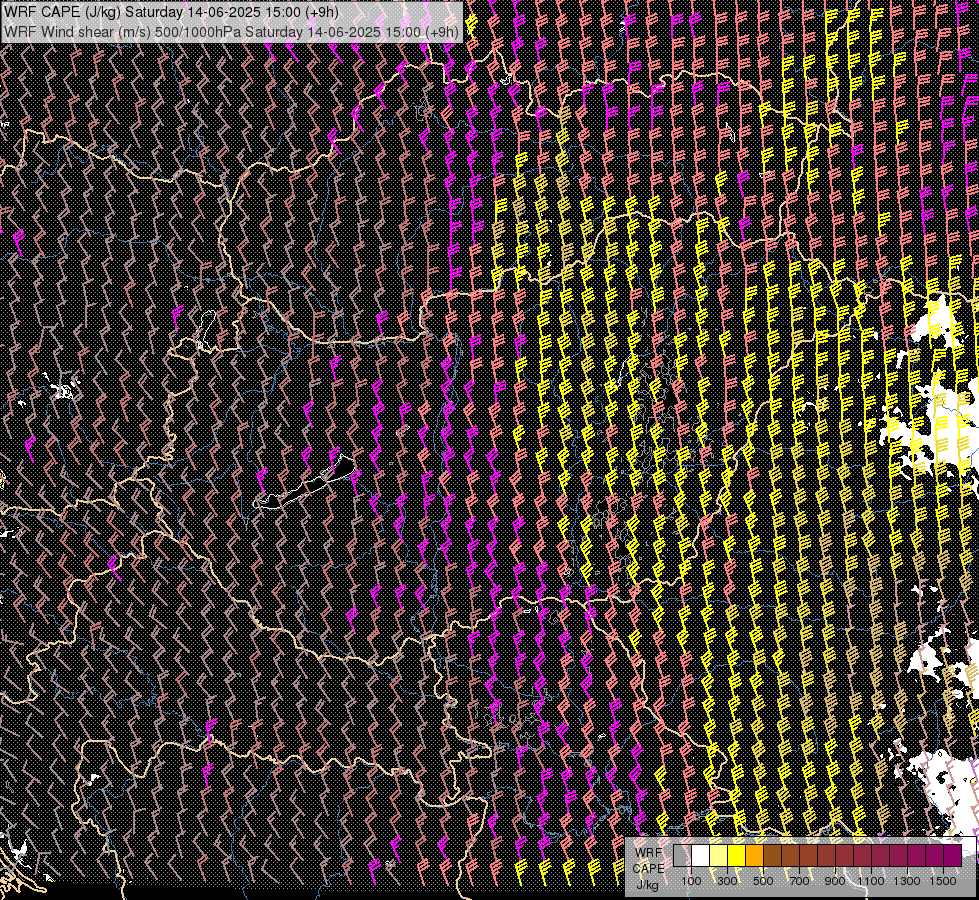
Task: Click the '300' legend tick label
Action: coord(727,881)
